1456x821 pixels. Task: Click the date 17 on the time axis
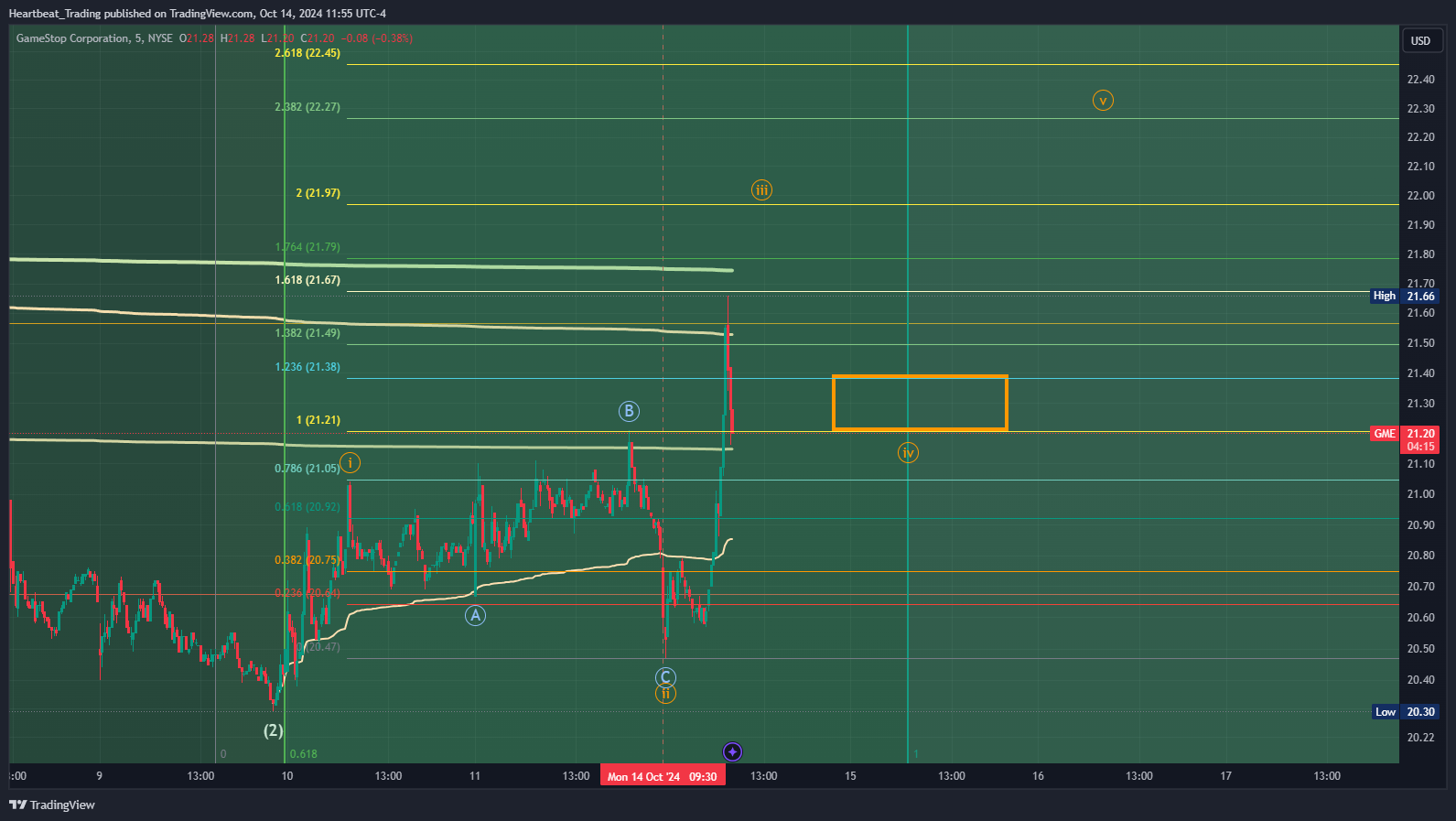point(1225,776)
